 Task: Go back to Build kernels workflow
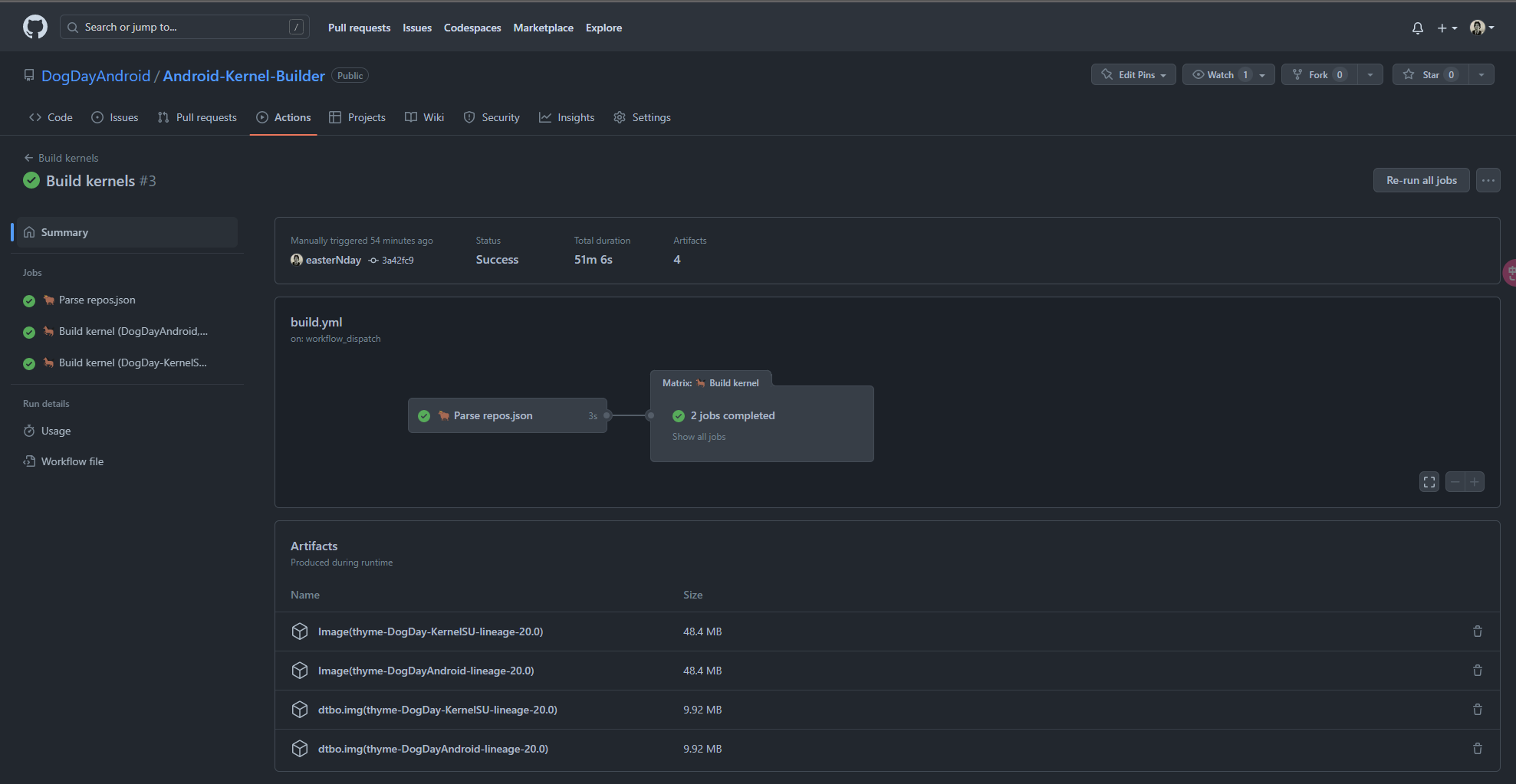click(x=61, y=158)
